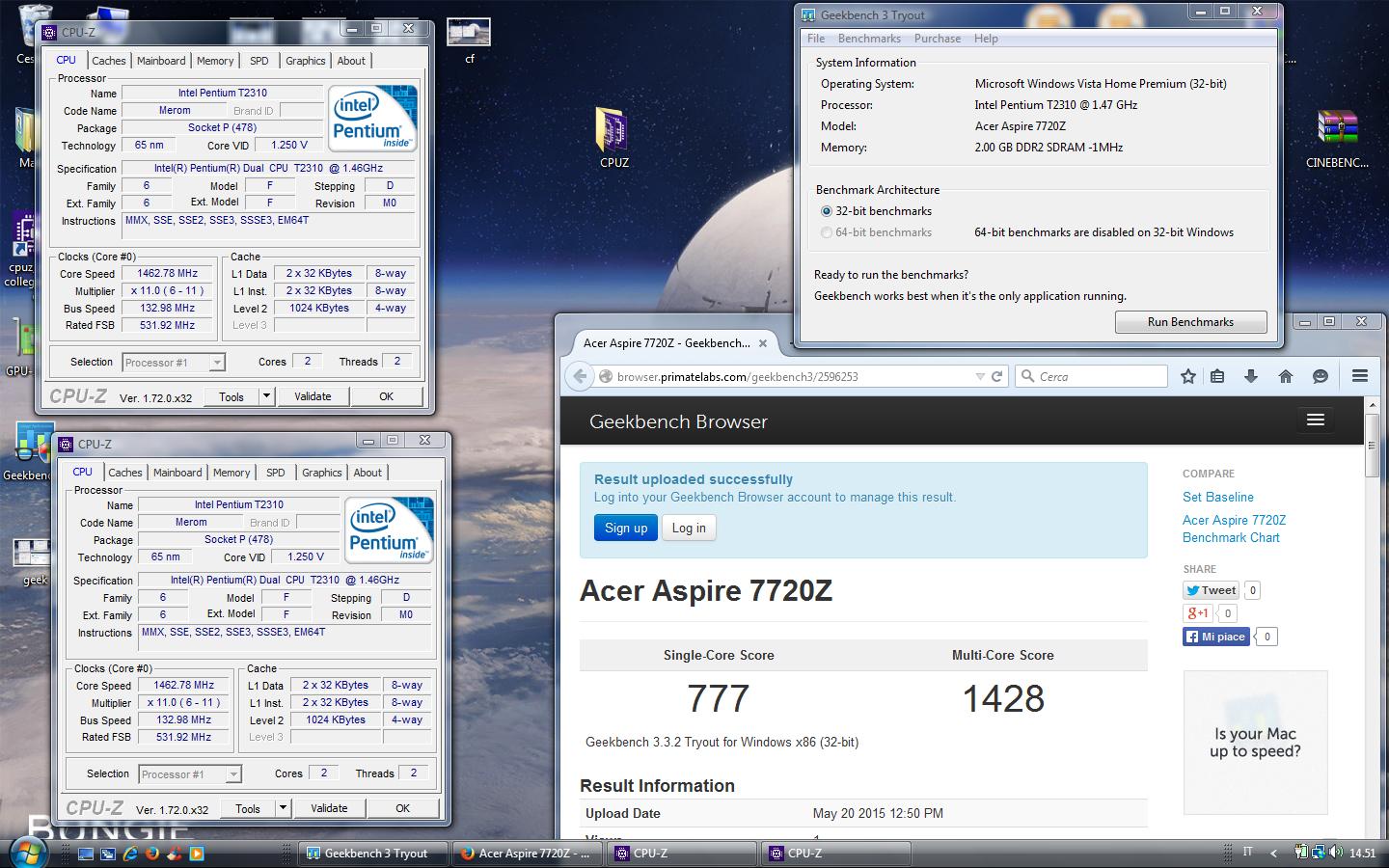Share result with the Tweet button

pos(1212,590)
